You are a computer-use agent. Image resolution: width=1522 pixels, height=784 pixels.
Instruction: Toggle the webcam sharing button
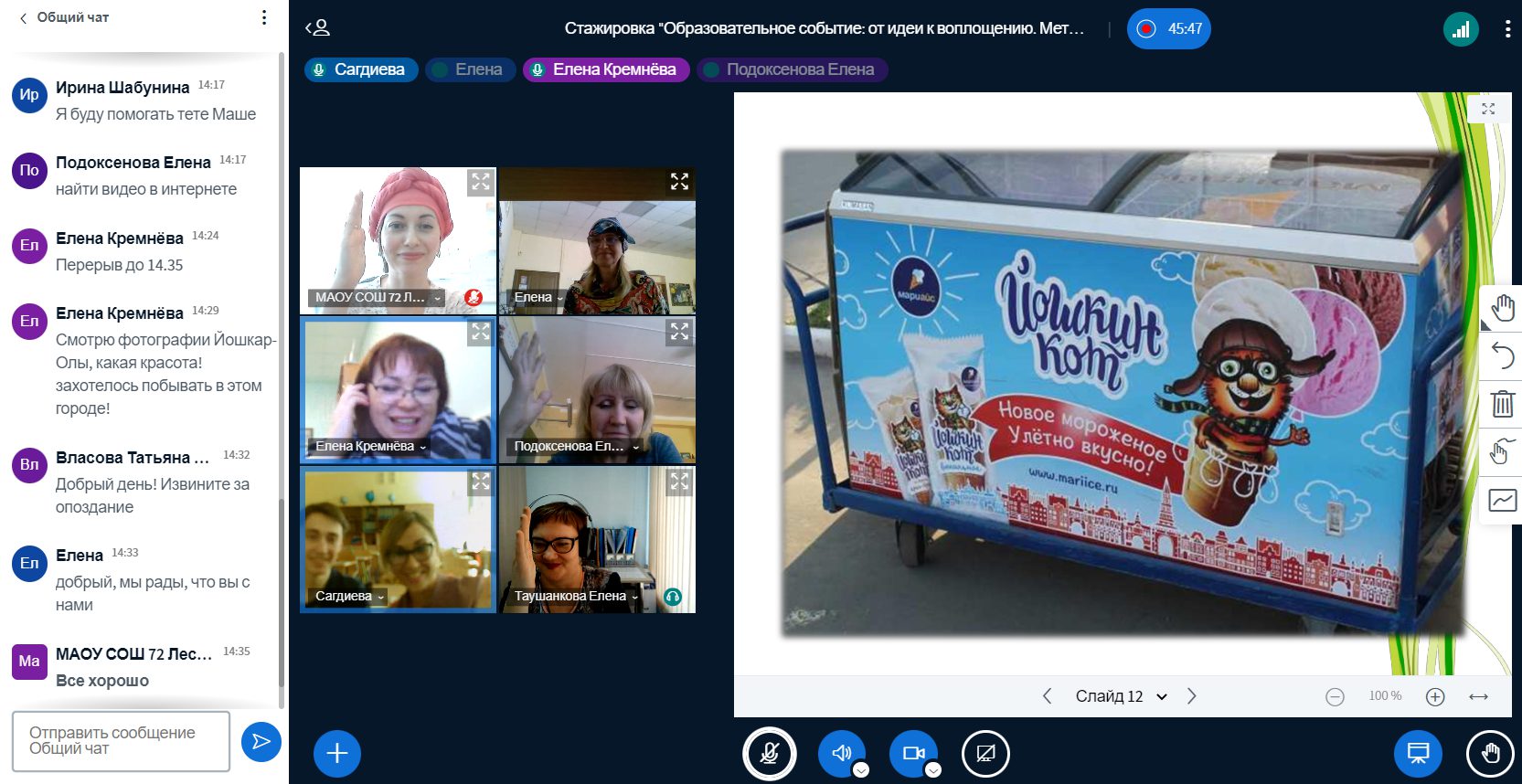[x=913, y=754]
